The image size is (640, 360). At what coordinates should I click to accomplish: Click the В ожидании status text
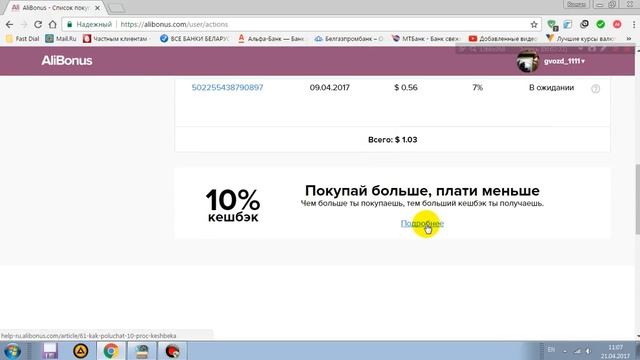click(x=551, y=88)
